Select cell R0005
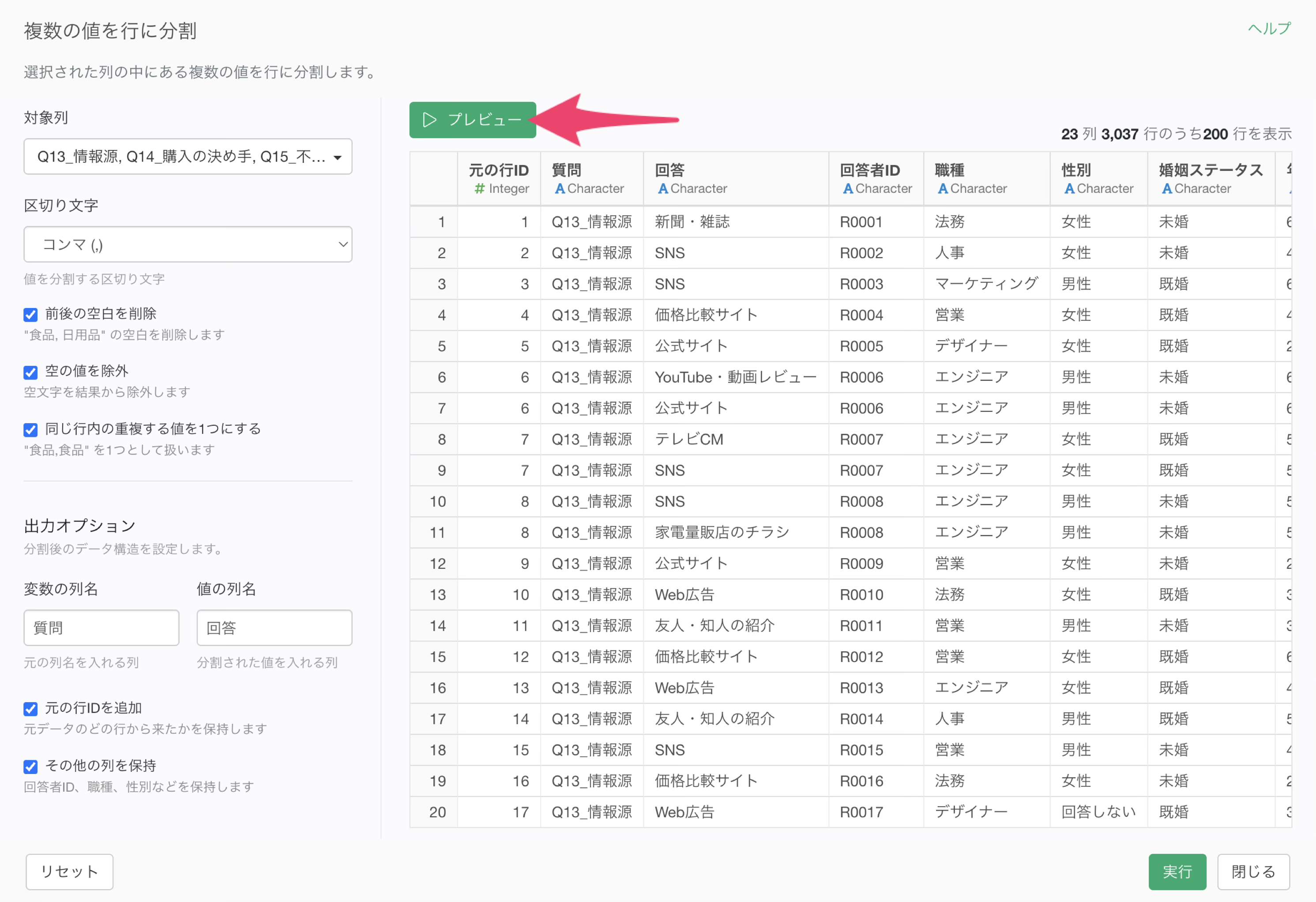 876,346
